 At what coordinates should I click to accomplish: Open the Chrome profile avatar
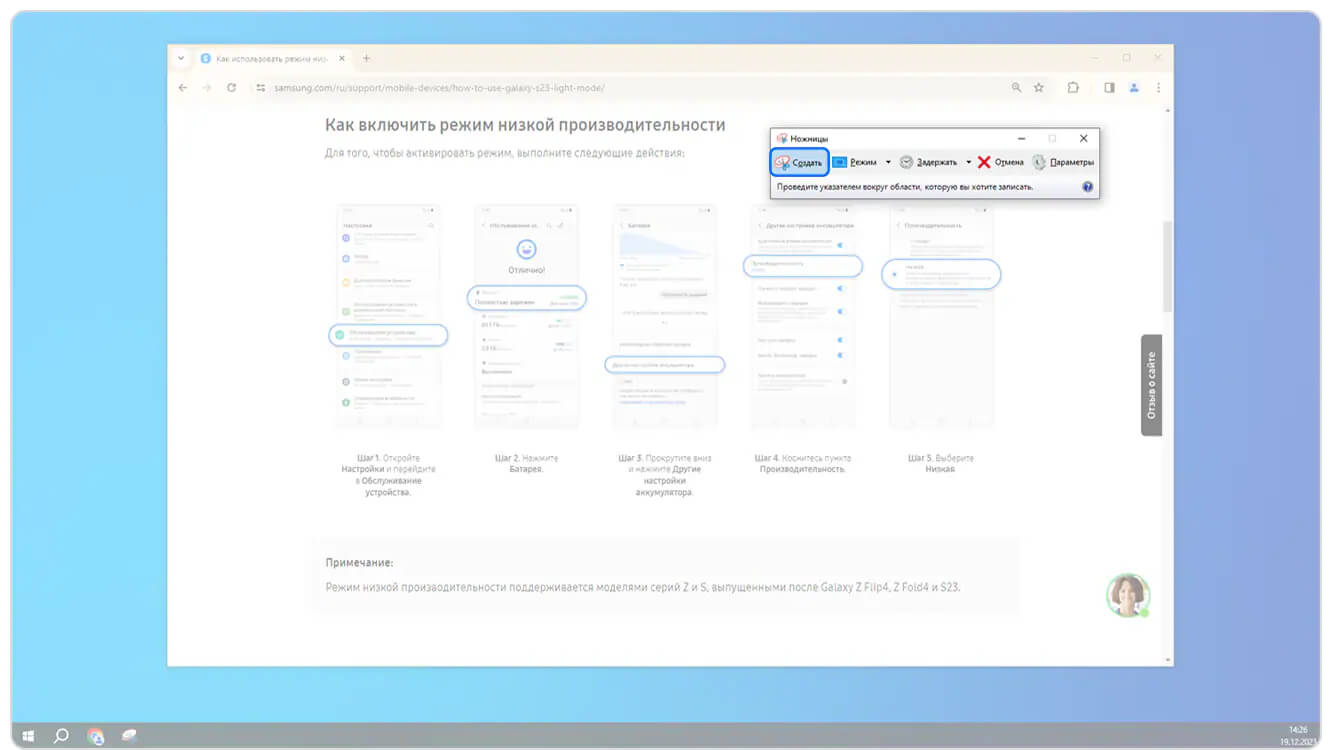click(x=1134, y=88)
